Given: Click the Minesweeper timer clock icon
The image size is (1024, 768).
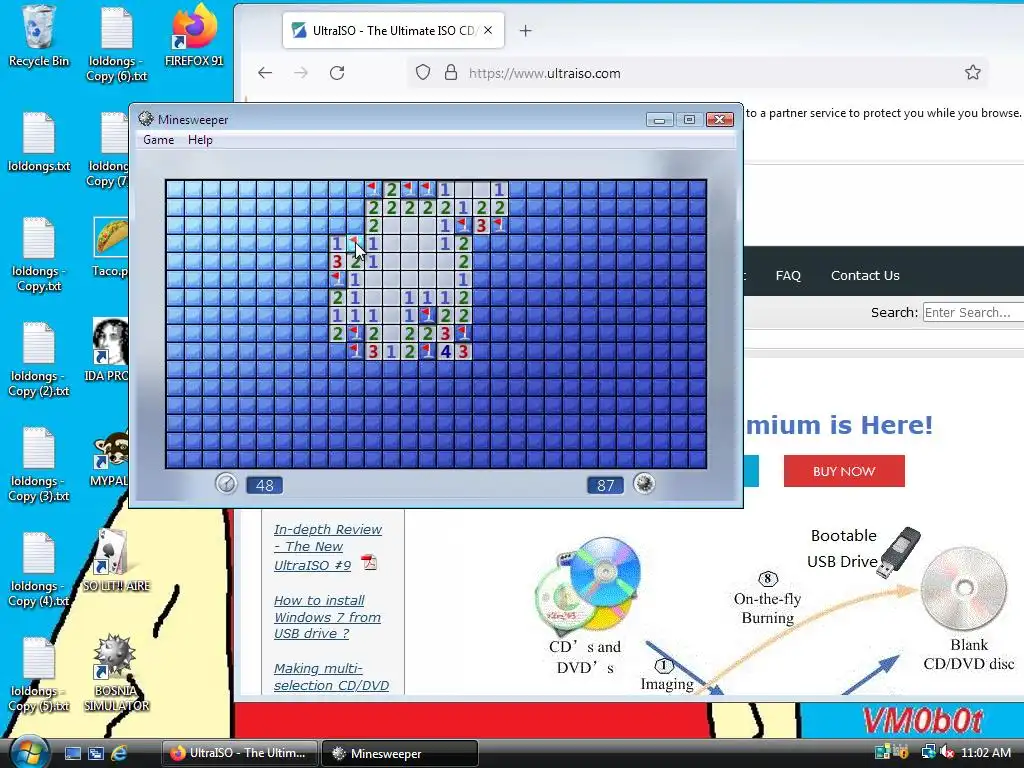Looking at the screenshot, I should 226,484.
